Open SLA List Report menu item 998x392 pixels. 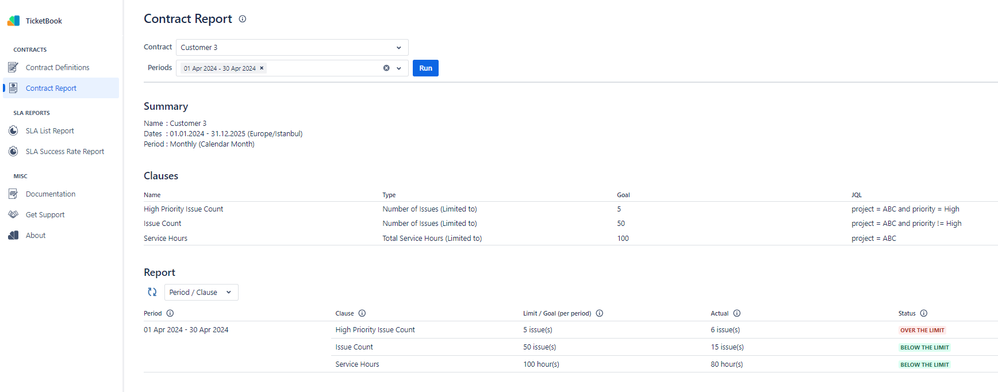[x=60, y=131]
